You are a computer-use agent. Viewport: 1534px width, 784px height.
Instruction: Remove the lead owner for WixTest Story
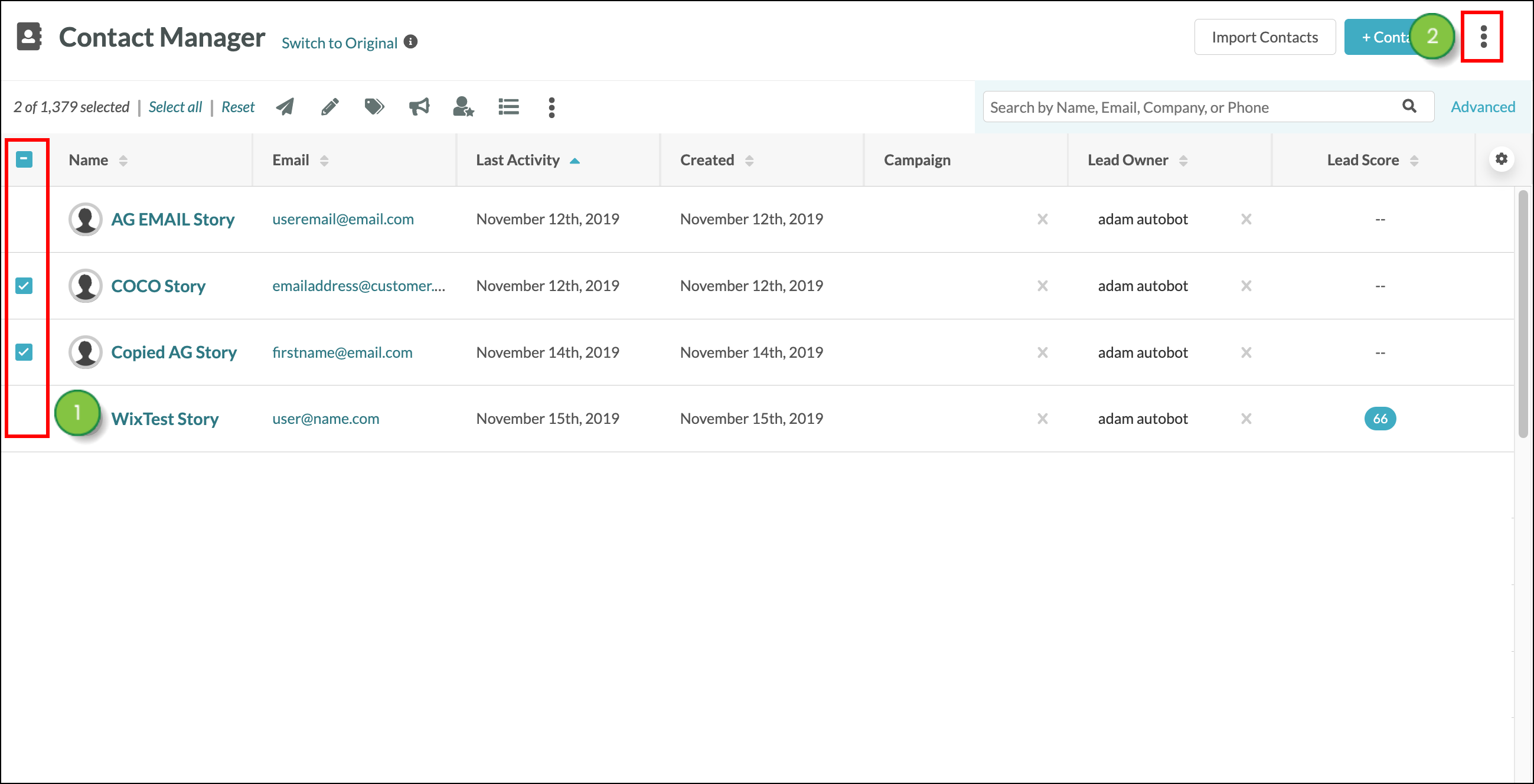pyautogui.click(x=1246, y=419)
